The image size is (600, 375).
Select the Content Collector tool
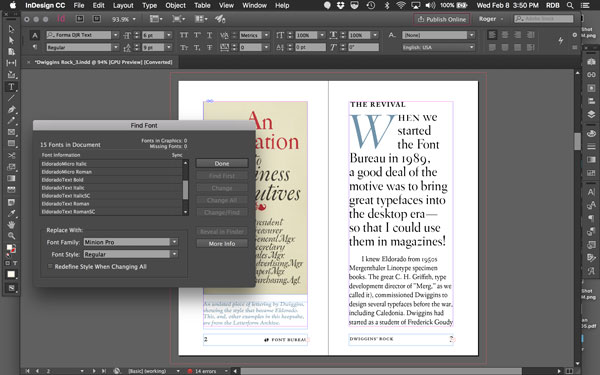11,75
